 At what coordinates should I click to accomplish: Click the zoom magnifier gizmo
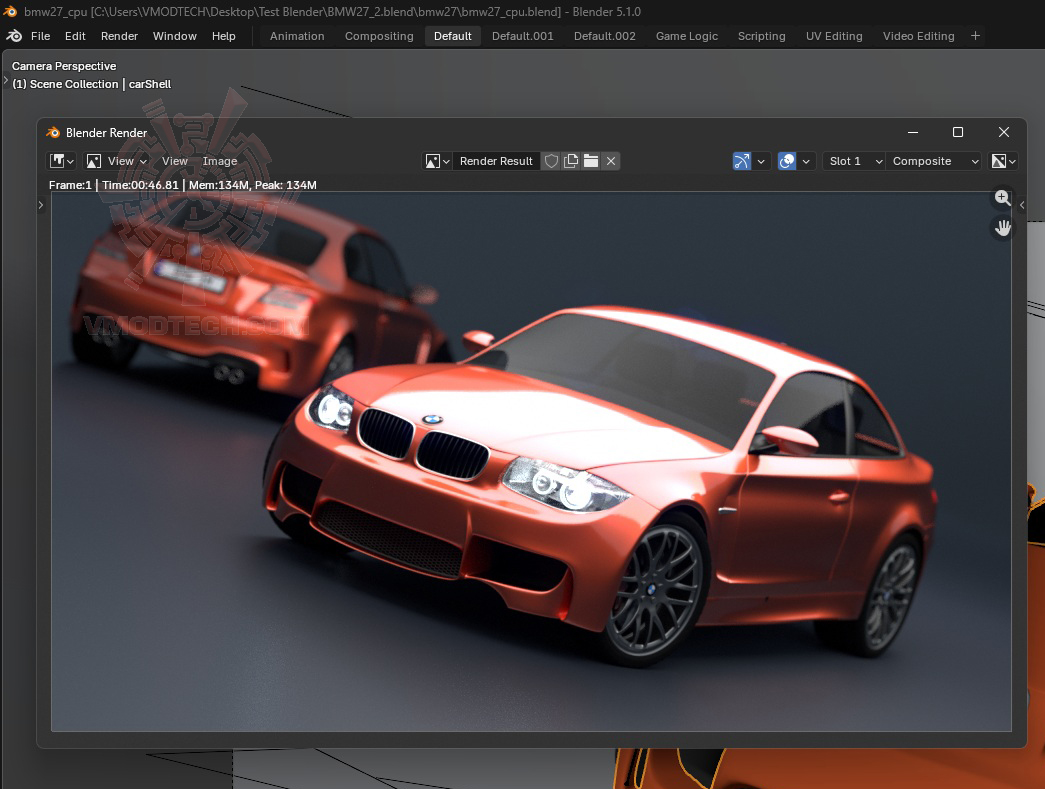[1002, 197]
